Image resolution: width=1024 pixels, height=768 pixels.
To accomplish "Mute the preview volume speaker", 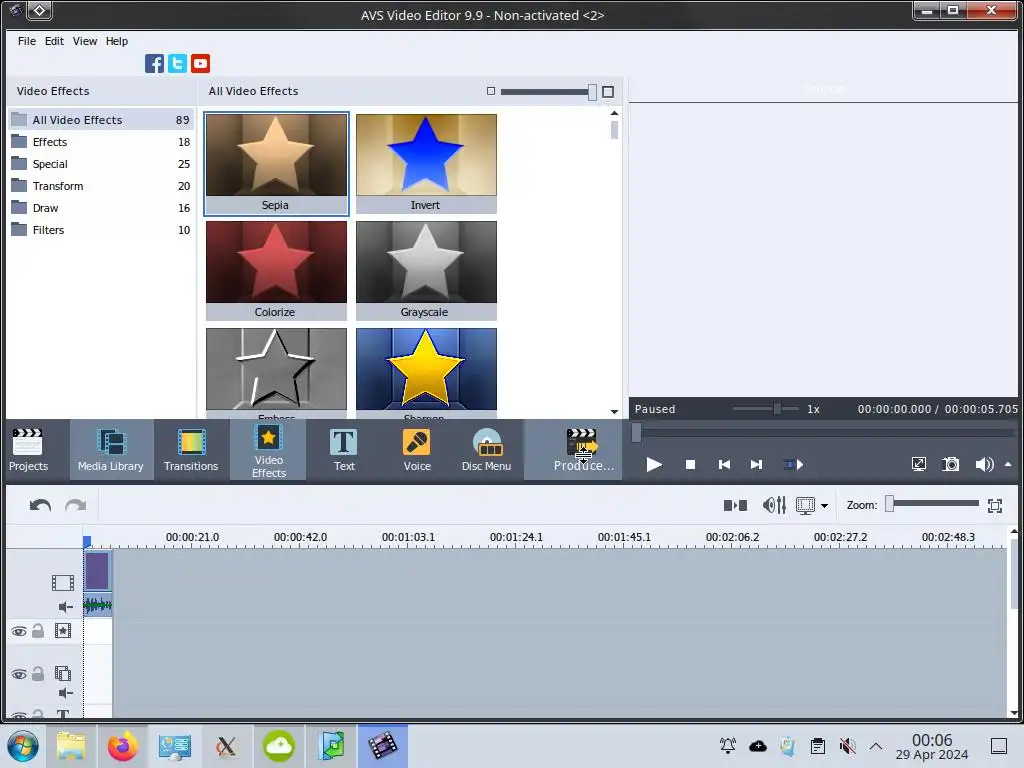I will click(984, 464).
